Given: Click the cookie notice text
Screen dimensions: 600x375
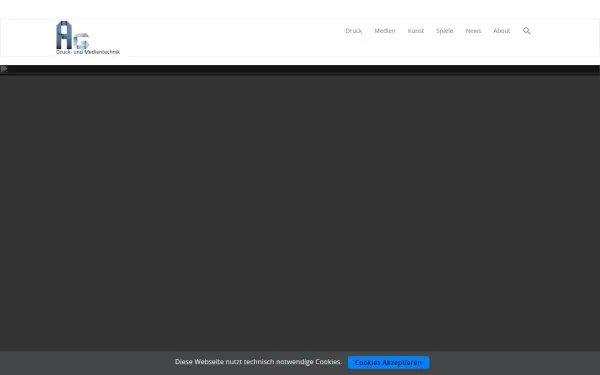Looking at the screenshot, I should click(258, 362).
